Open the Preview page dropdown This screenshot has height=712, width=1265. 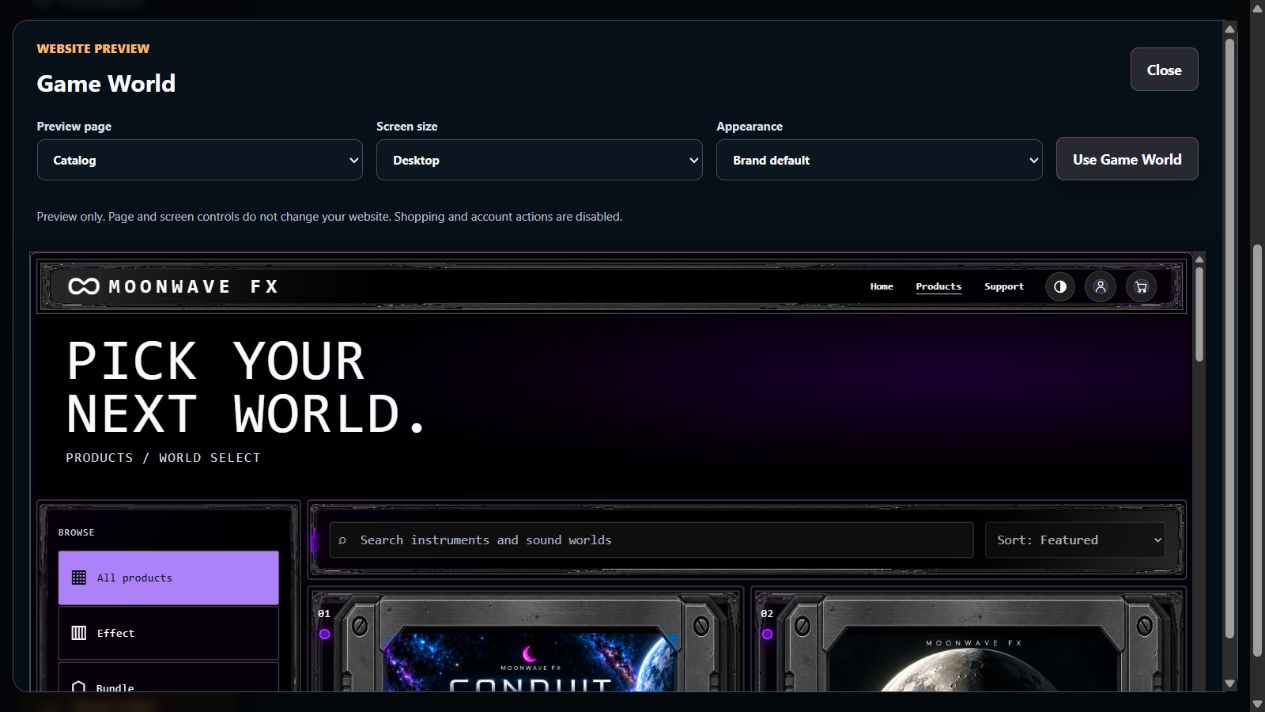coord(200,160)
